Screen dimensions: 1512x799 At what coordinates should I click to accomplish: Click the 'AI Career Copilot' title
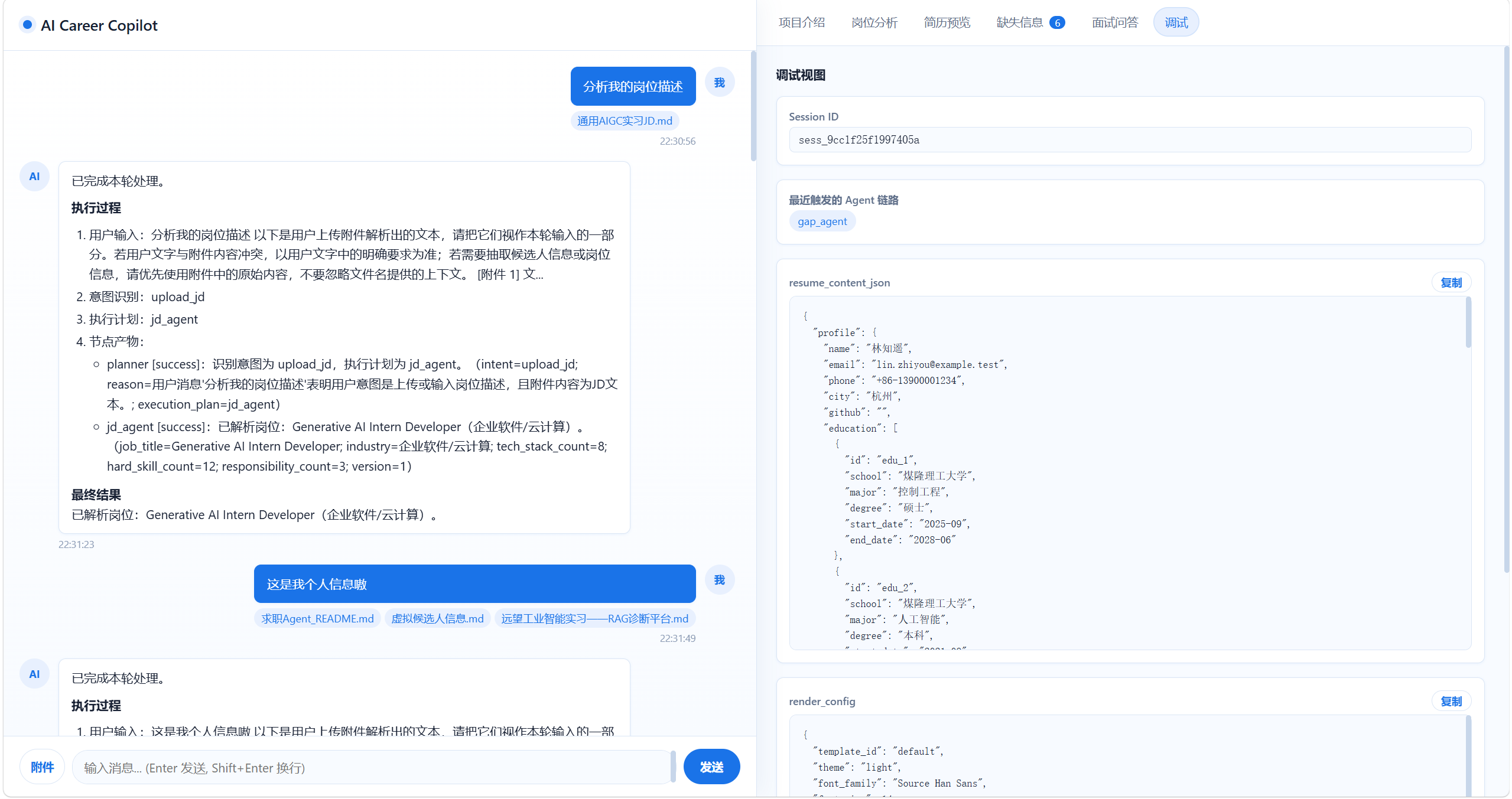[99, 25]
